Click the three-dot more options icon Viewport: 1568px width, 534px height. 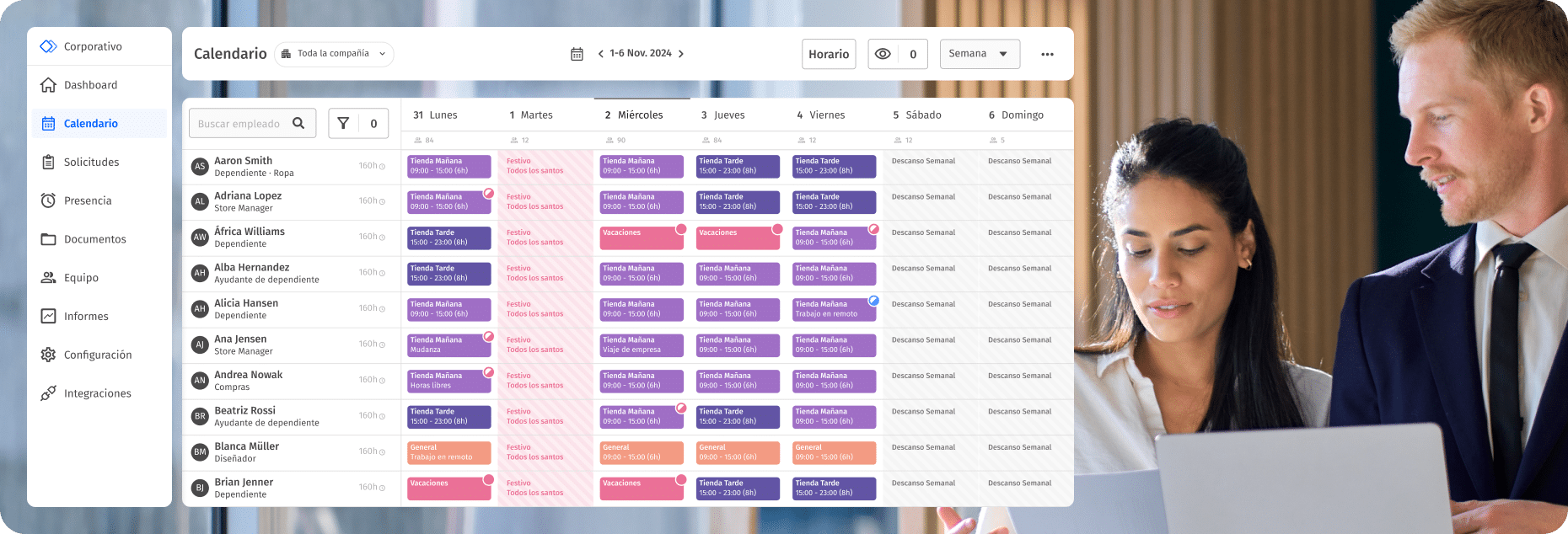coord(1047,54)
